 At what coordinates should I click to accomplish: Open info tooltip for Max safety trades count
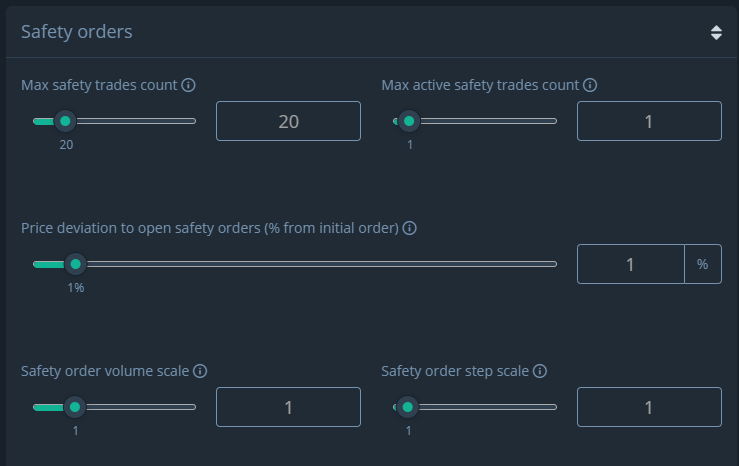tap(188, 85)
